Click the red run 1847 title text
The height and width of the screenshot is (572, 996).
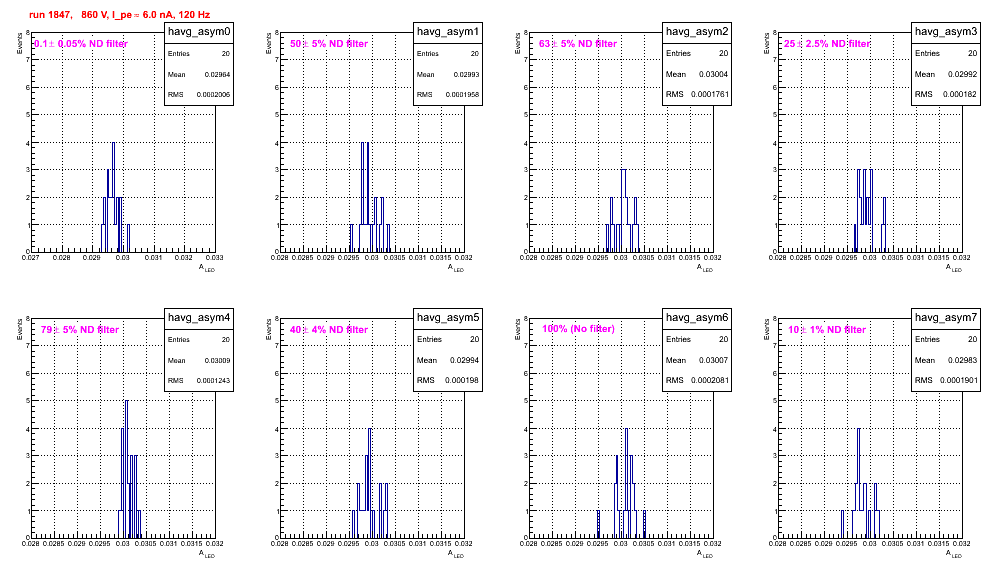pos(119,15)
